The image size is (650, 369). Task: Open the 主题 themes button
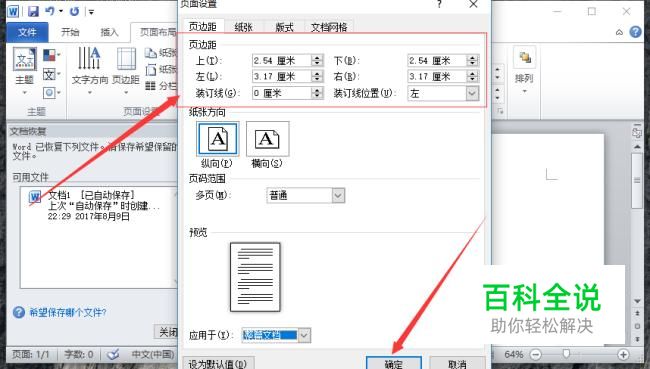[x=24, y=70]
